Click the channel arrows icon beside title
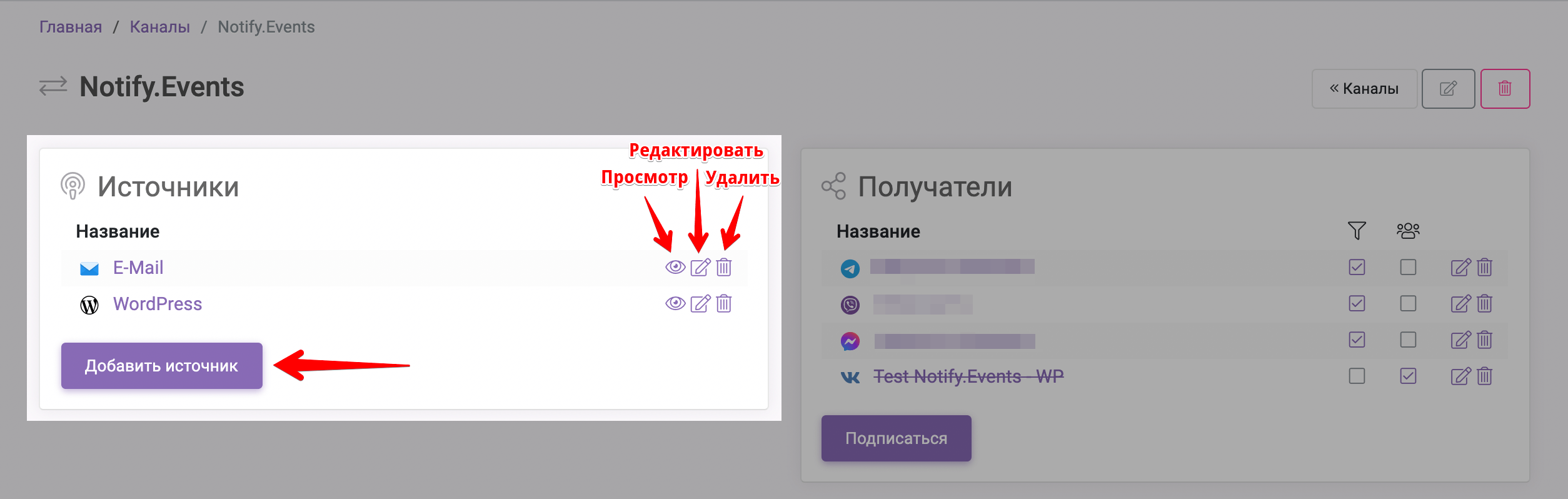This screenshot has width=1568, height=499. tap(53, 86)
